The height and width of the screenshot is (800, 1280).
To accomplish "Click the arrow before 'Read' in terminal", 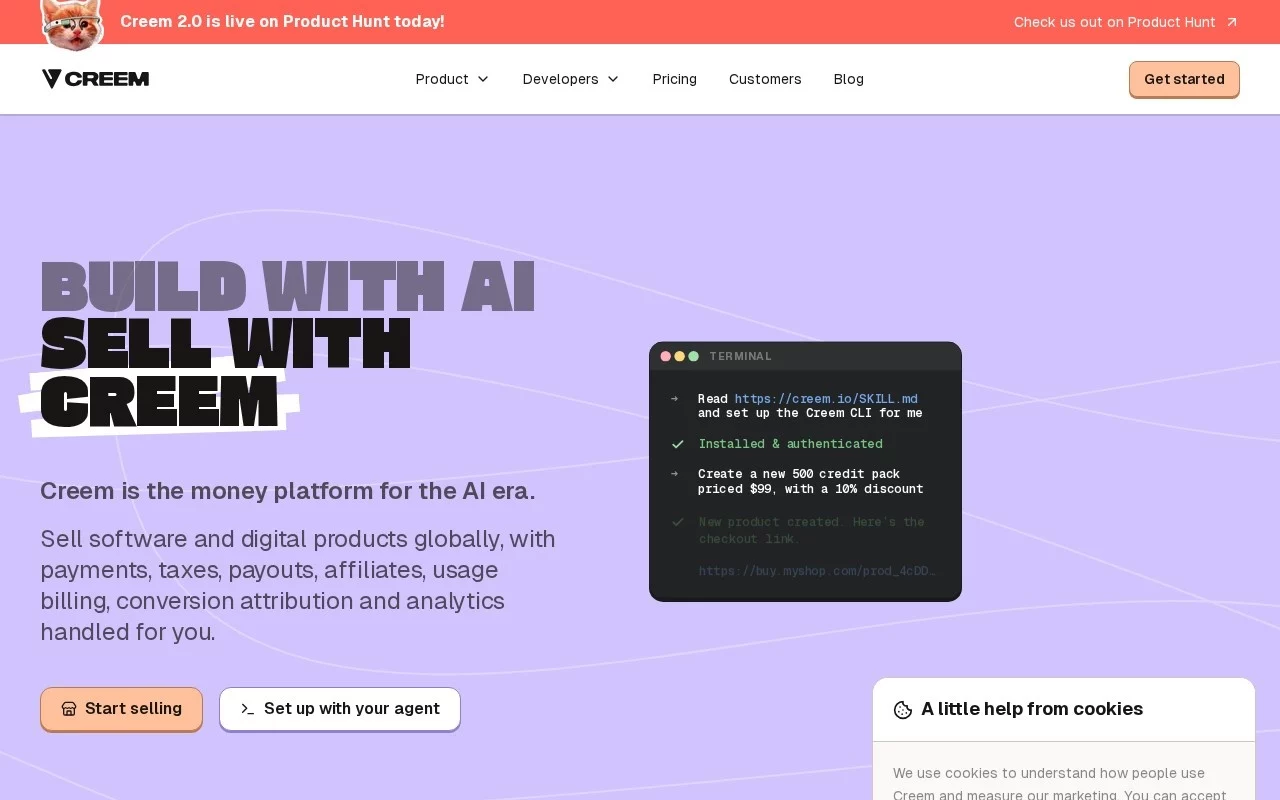I will pyautogui.click(x=675, y=399).
